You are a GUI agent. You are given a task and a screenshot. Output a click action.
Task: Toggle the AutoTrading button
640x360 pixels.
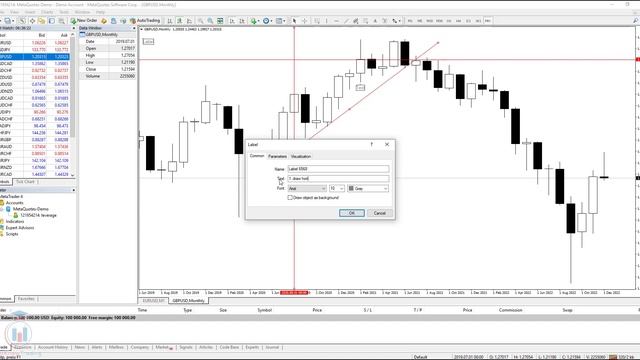tap(145, 20)
